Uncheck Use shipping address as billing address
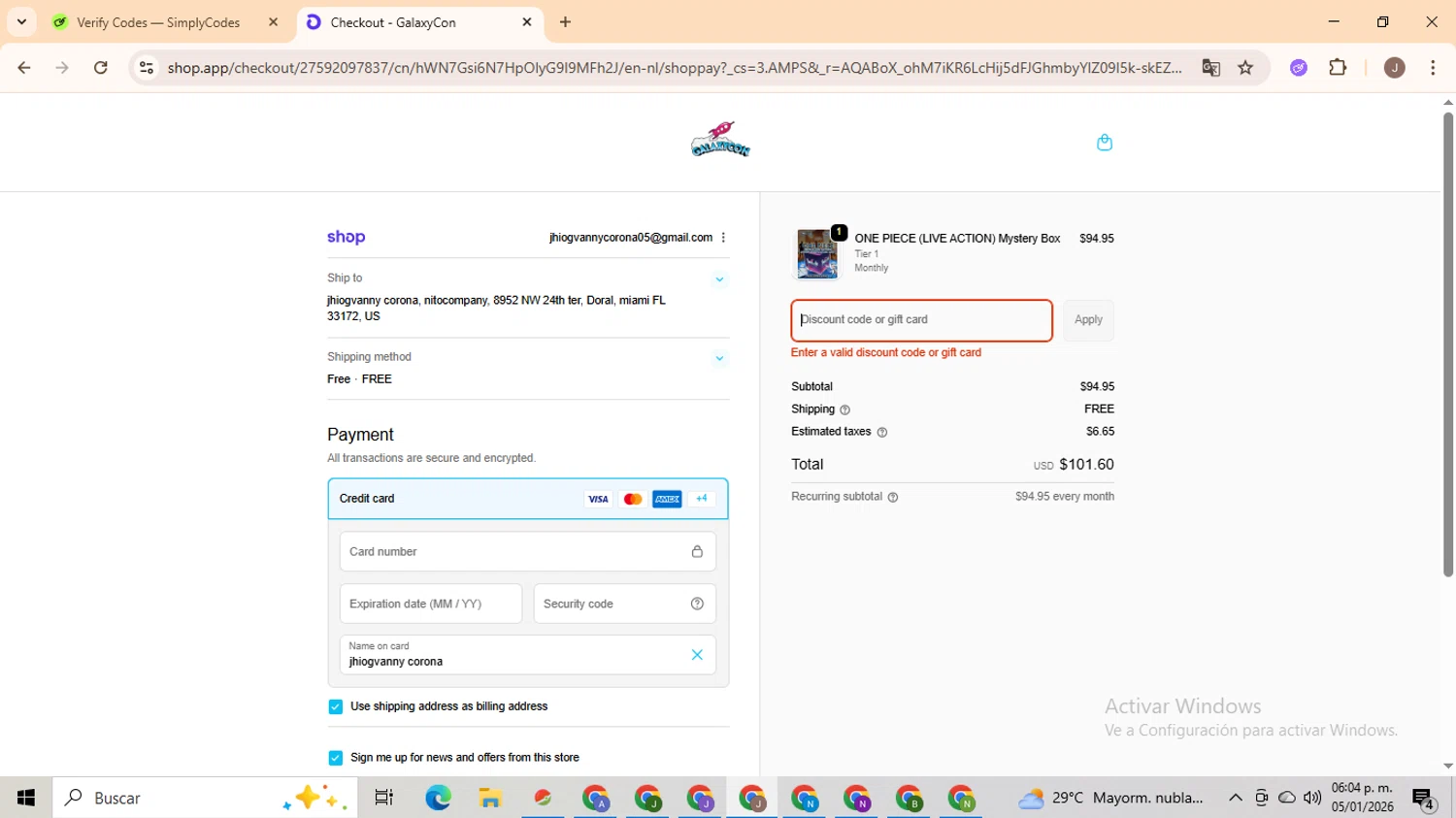 336,706
